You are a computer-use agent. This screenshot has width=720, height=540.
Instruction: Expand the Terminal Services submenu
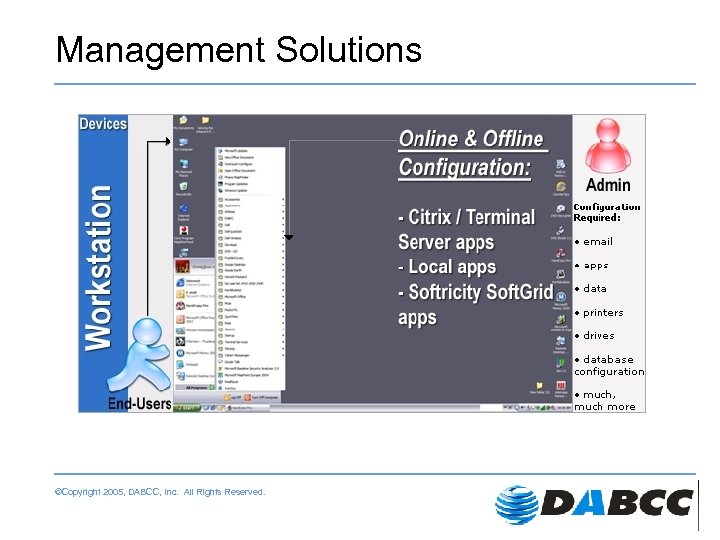tap(251, 342)
